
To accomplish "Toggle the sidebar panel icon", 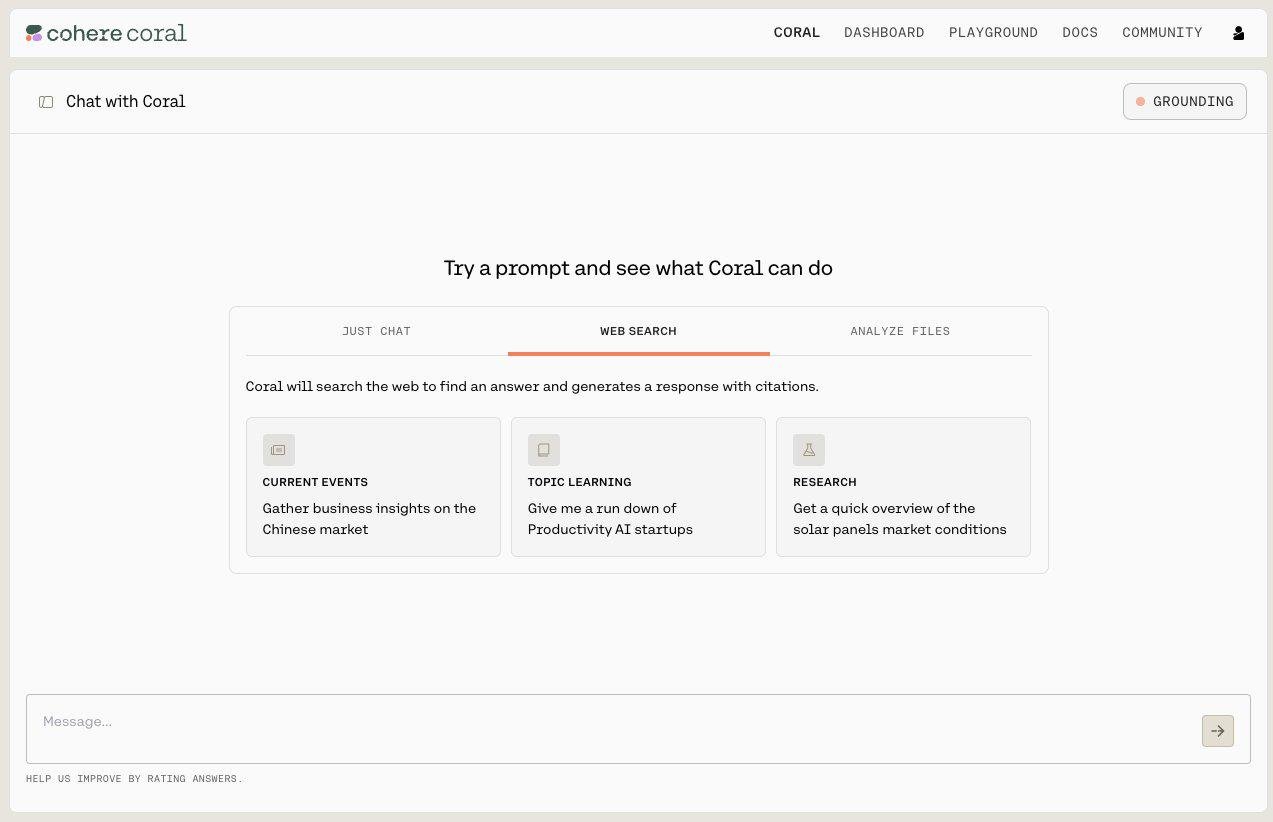I will tap(46, 101).
